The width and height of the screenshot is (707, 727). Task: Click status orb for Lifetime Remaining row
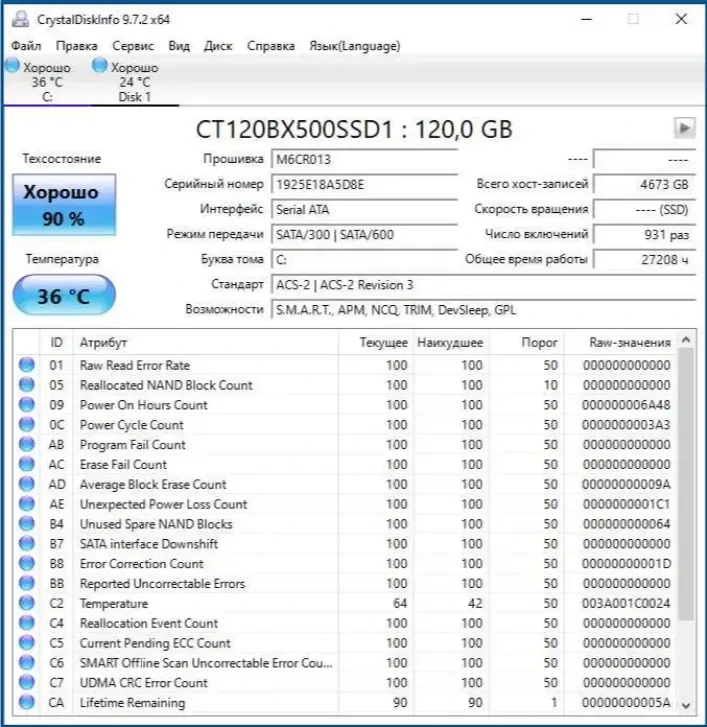coord(26,702)
